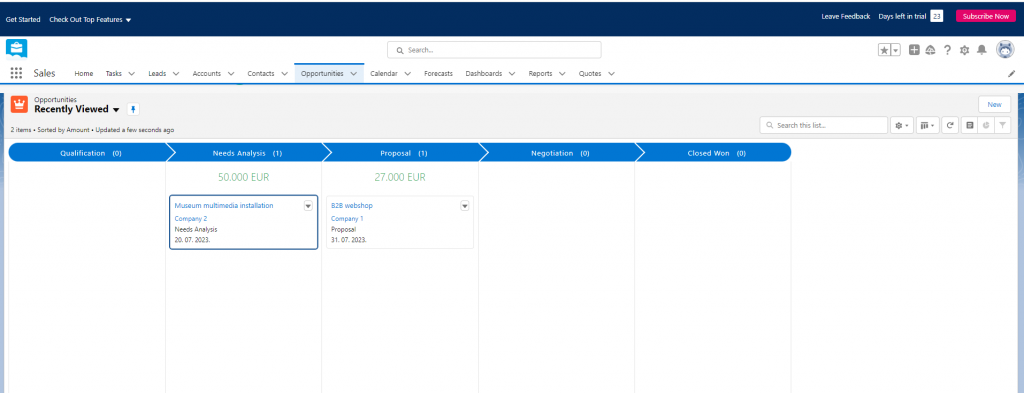Viewport: 1024px width, 393px height.
Task: Click the 50.000 EUR column total
Action: point(244,177)
